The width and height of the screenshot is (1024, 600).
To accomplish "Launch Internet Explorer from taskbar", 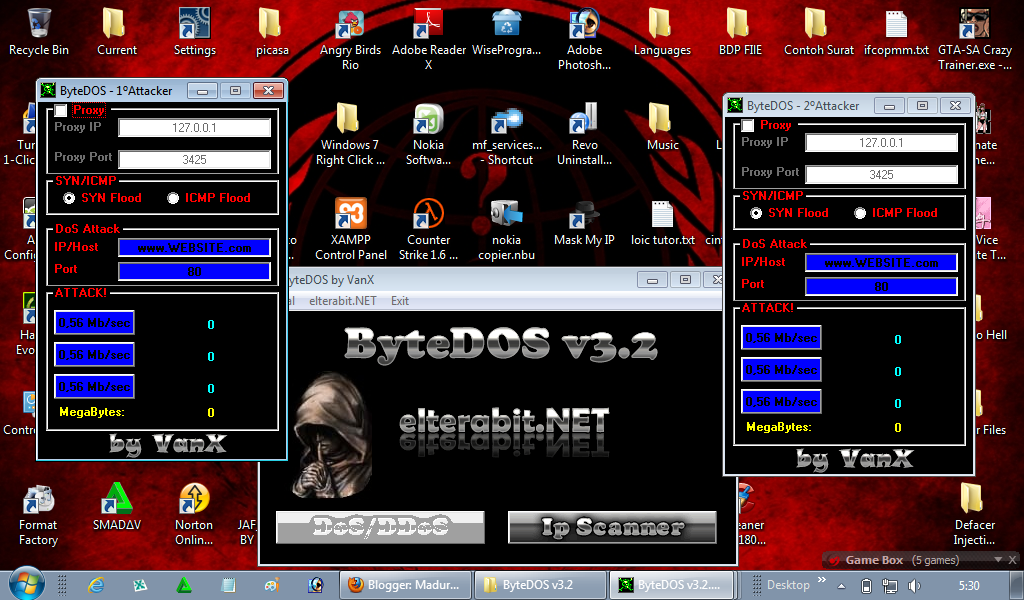I will pyautogui.click(x=96, y=585).
